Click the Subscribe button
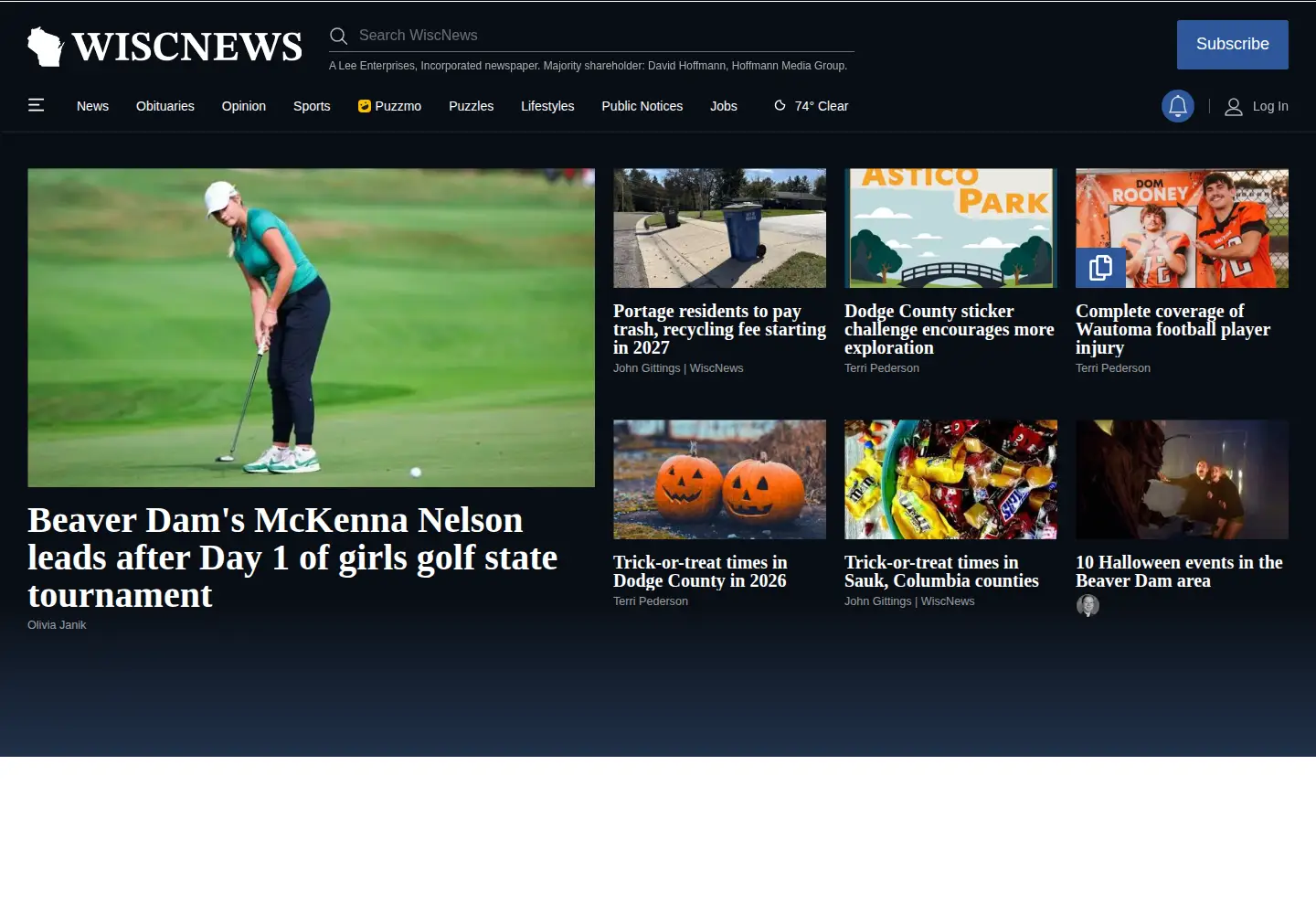This screenshot has width=1316, height=914. coord(1232,45)
